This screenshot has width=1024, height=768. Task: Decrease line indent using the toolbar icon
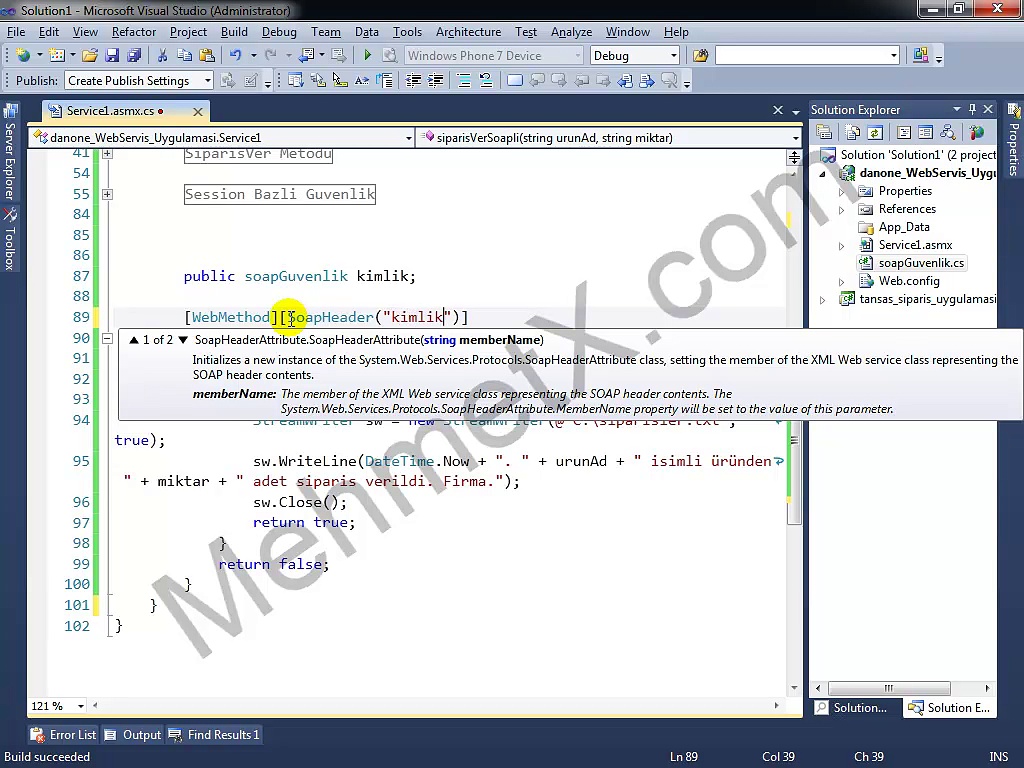pyautogui.click(x=413, y=80)
